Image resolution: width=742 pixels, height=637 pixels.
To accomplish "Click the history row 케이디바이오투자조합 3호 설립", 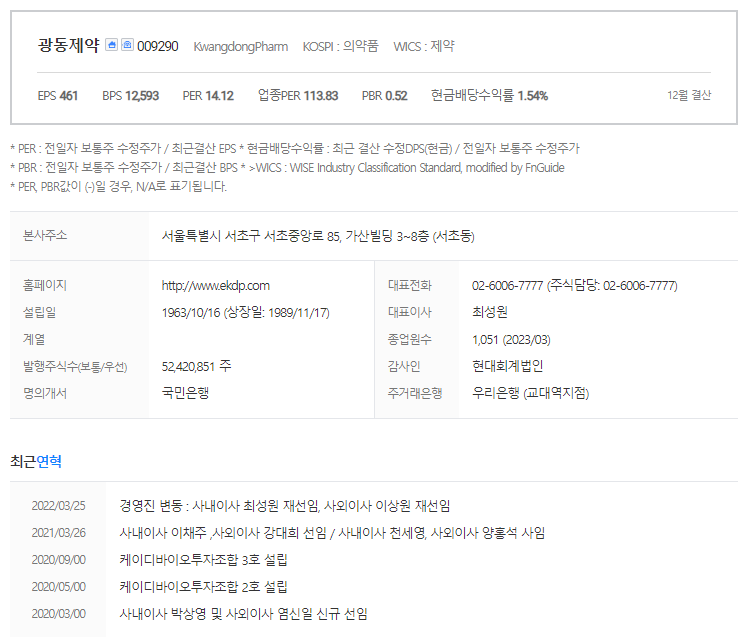I will (x=203, y=560).
